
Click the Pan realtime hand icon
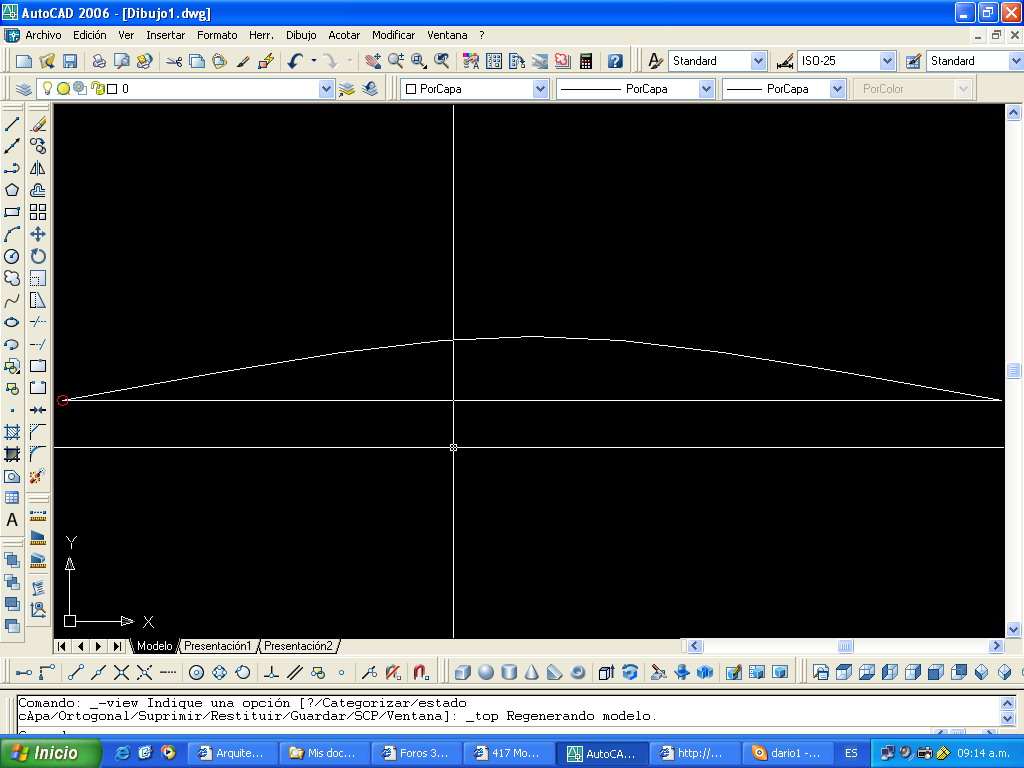373,61
